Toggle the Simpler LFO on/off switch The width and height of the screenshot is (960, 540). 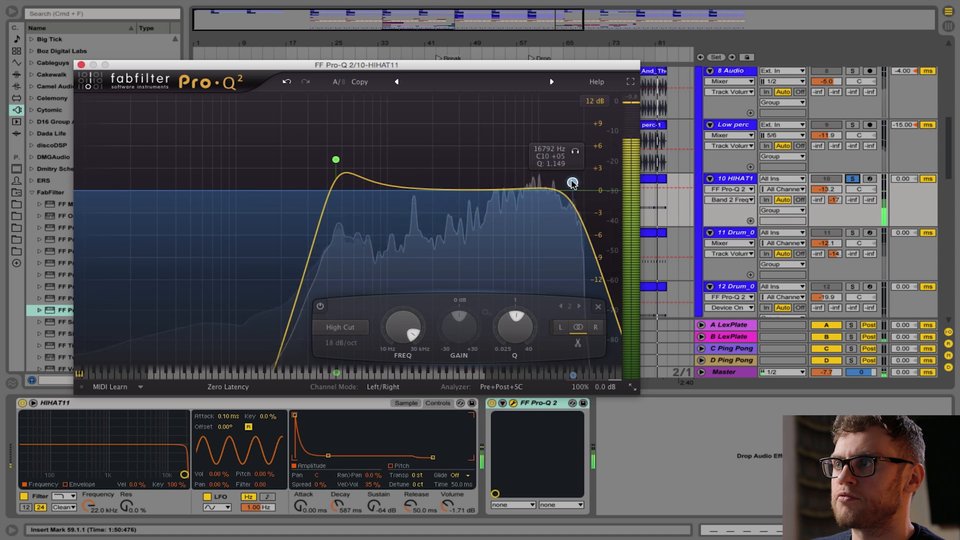pos(207,497)
